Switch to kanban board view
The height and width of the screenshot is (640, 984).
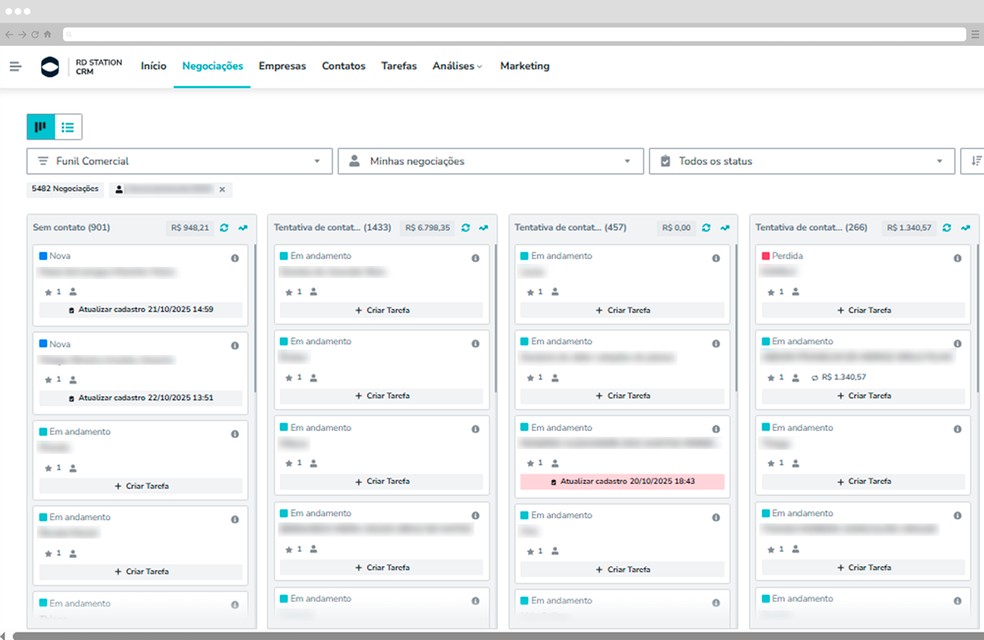41,127
